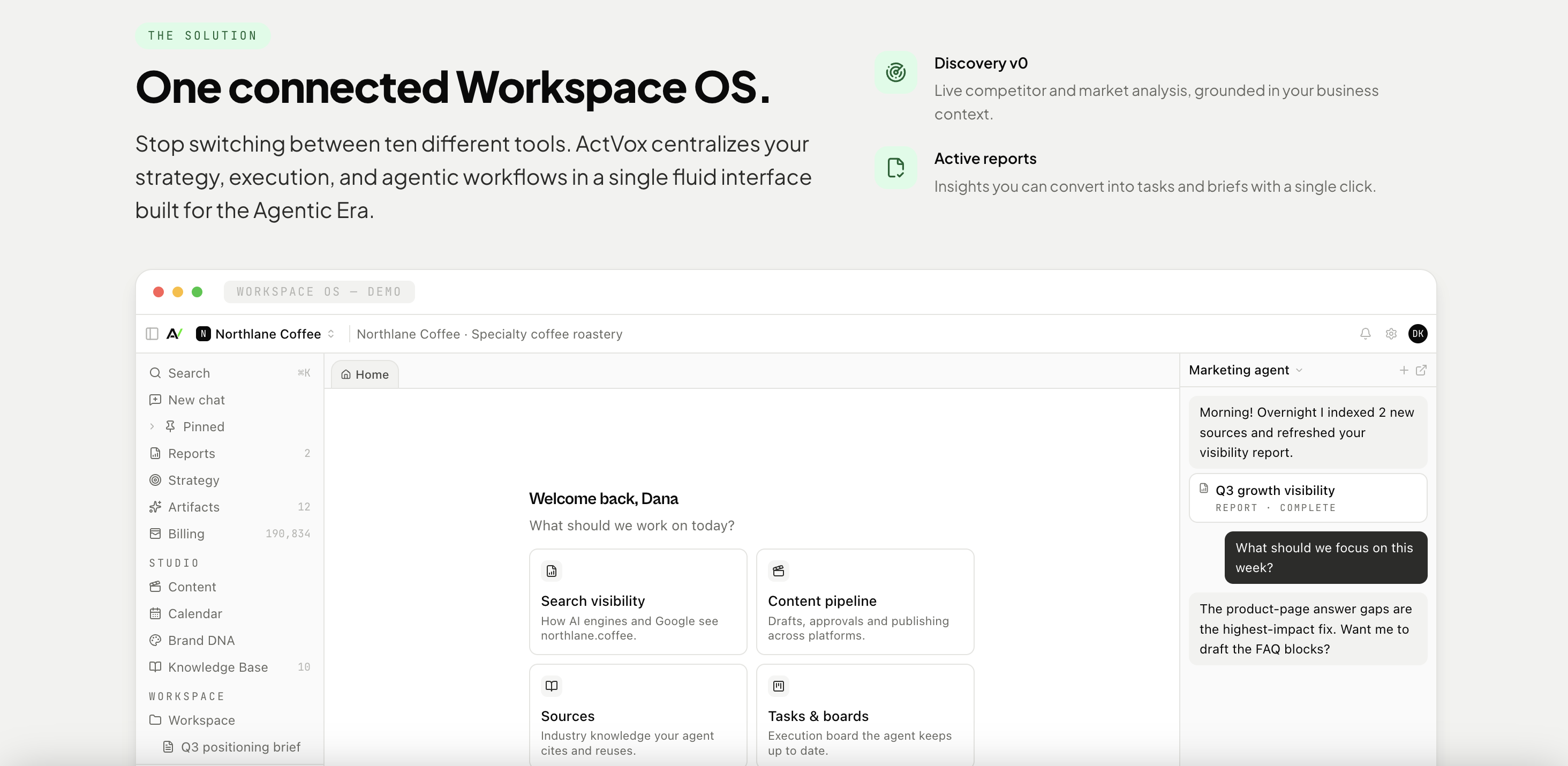
Task: Pop out the Marketing agent panel
Action: 1421,370
